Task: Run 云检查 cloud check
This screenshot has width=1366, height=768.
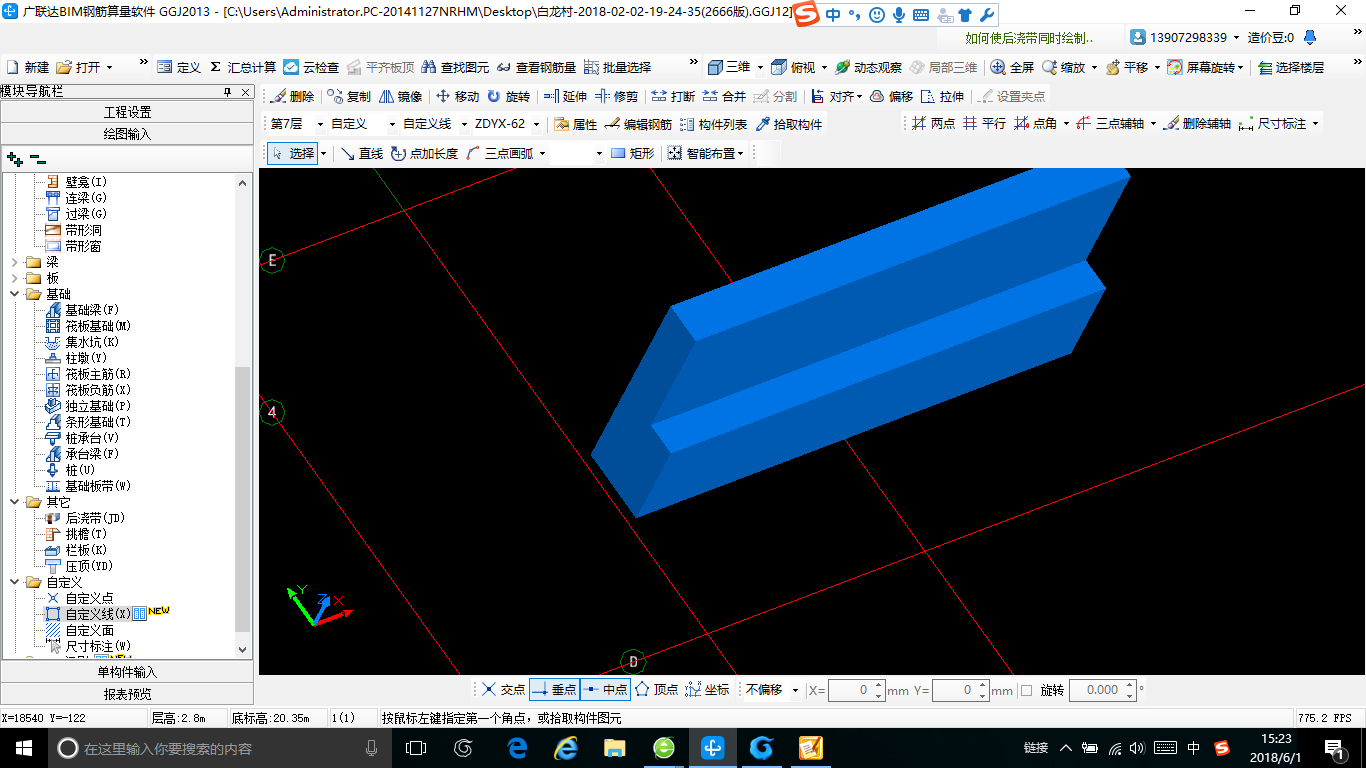Action: click(311, 67)
